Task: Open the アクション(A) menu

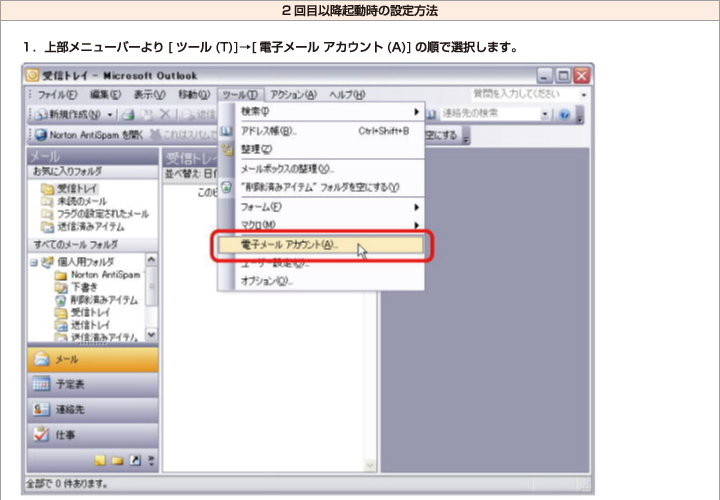Action: point(293,95)
